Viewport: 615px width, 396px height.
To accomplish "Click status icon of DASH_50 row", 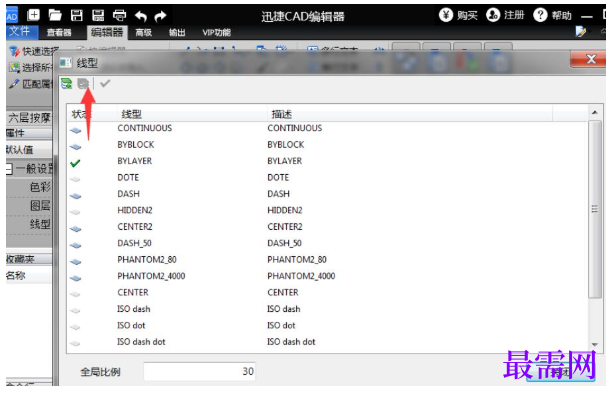I will 76,245.
